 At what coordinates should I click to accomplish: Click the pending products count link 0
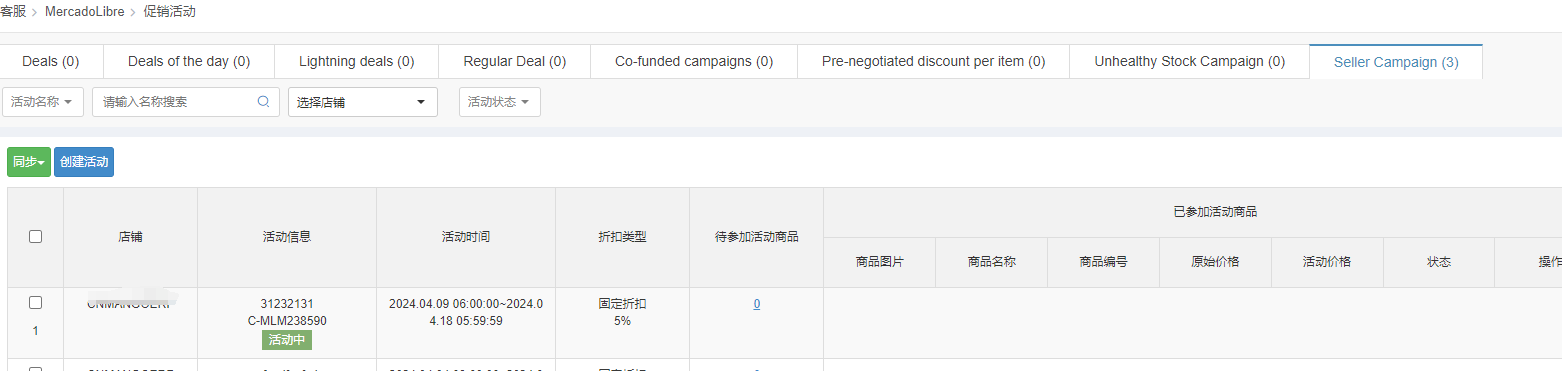coord(756,303)
